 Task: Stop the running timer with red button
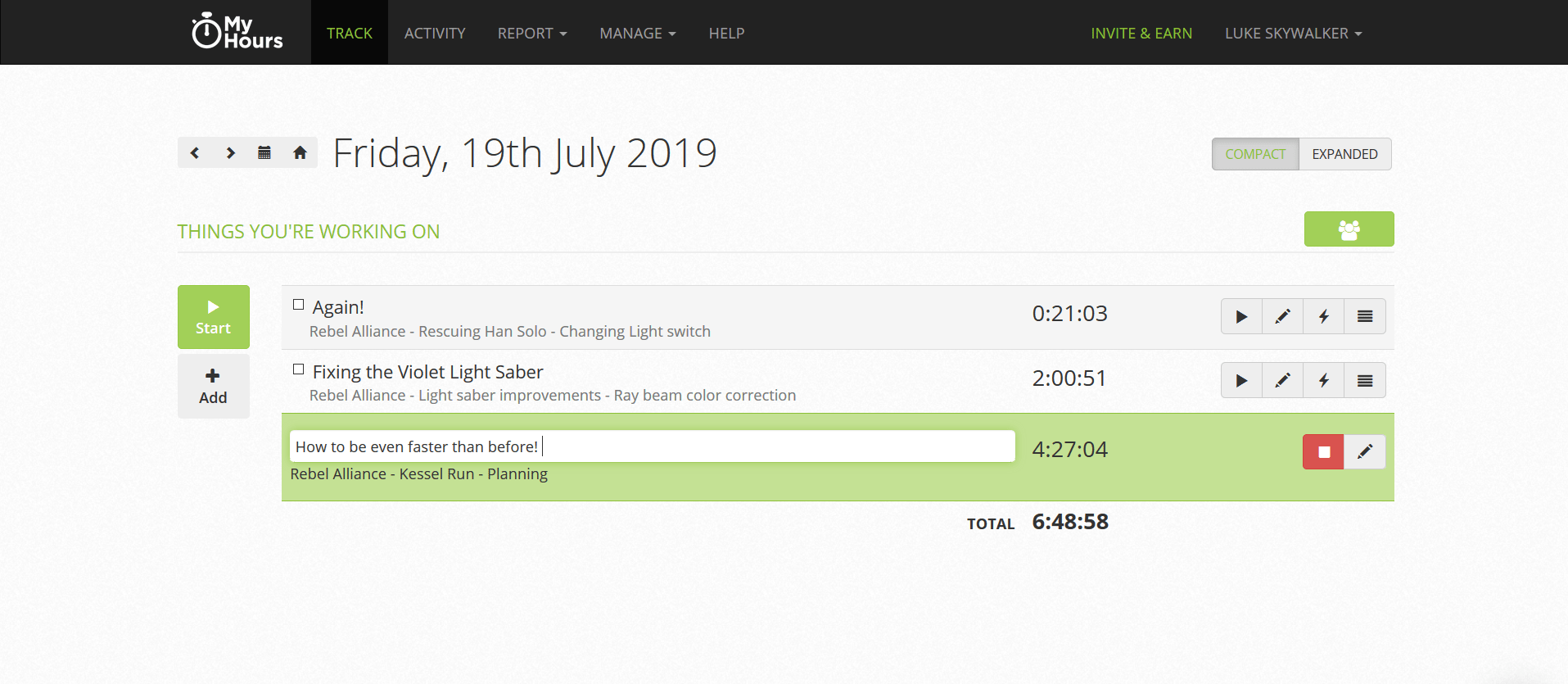click(x=1323, y=452)
